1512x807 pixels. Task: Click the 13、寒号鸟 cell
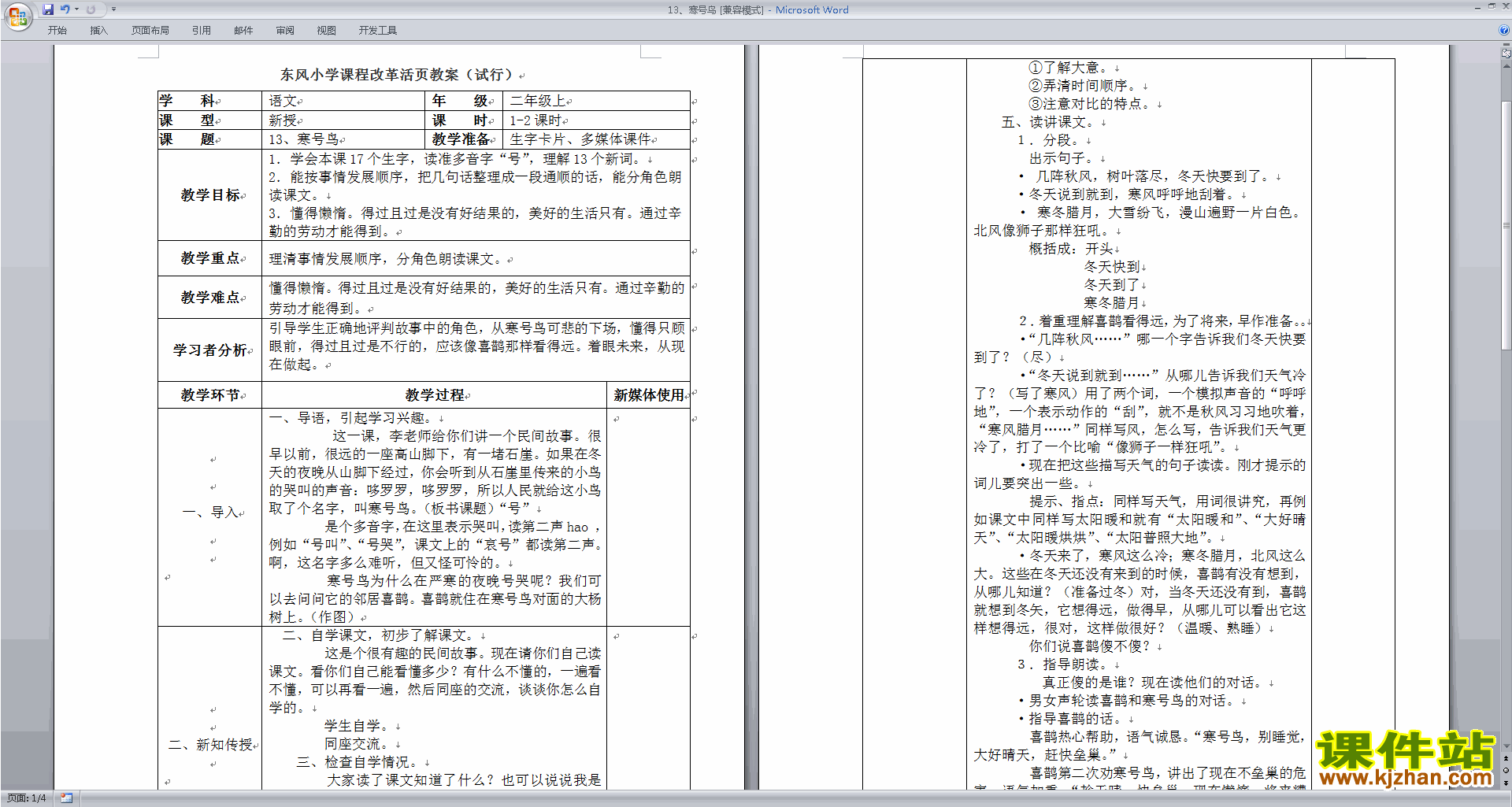click(343, 139)
